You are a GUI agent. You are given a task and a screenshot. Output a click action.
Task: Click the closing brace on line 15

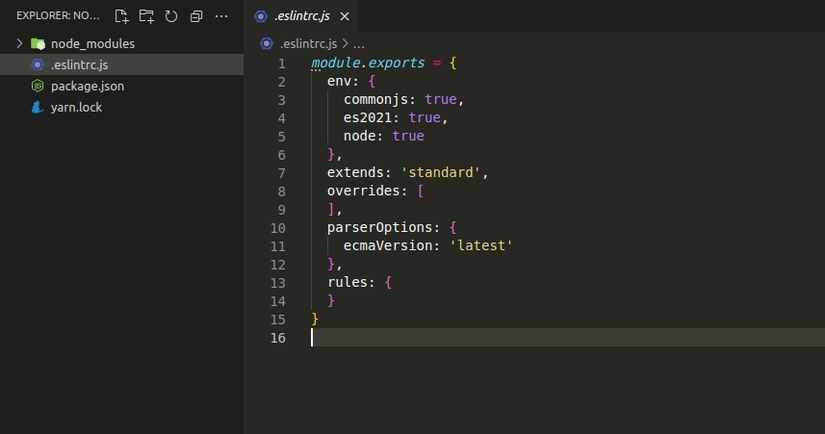[315, 319]
